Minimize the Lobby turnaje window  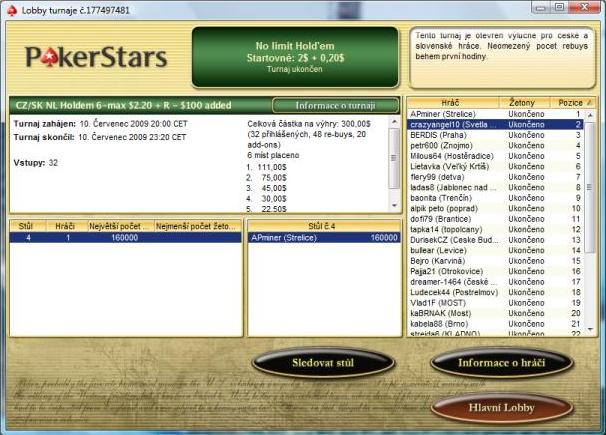pos(541,7)
